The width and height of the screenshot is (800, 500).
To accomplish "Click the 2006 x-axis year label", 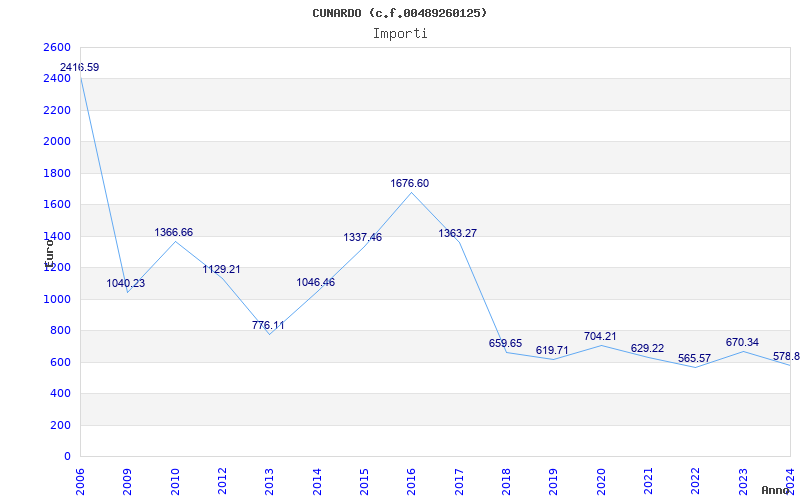I will click(80, 481).
